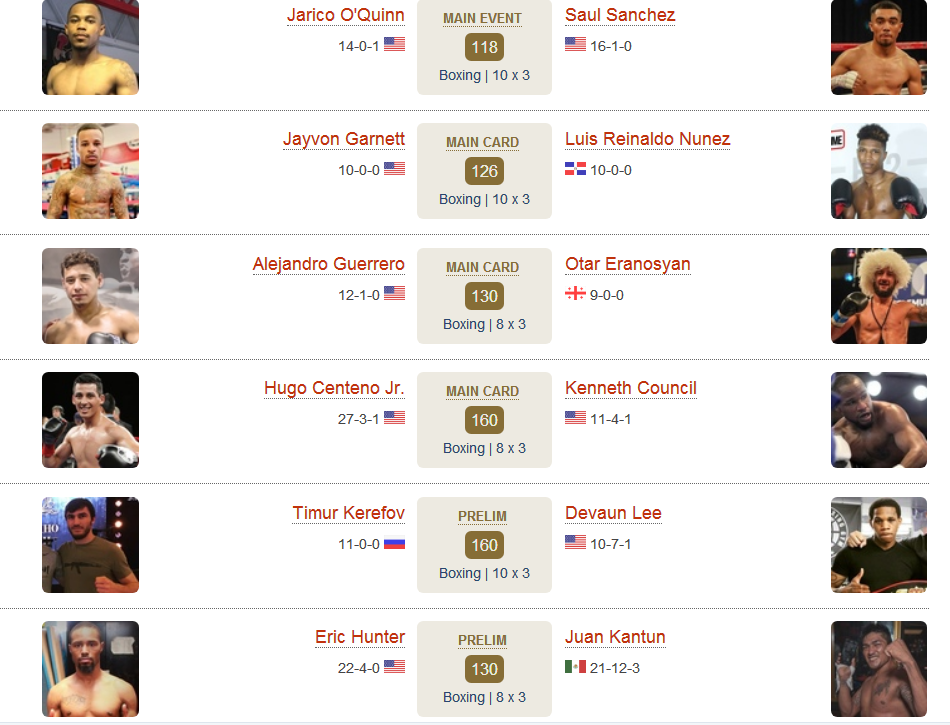Screen dimensions: 950x725
Task: Click the Mexican flag beside Juan Kantun
Action: click(575, 667)
